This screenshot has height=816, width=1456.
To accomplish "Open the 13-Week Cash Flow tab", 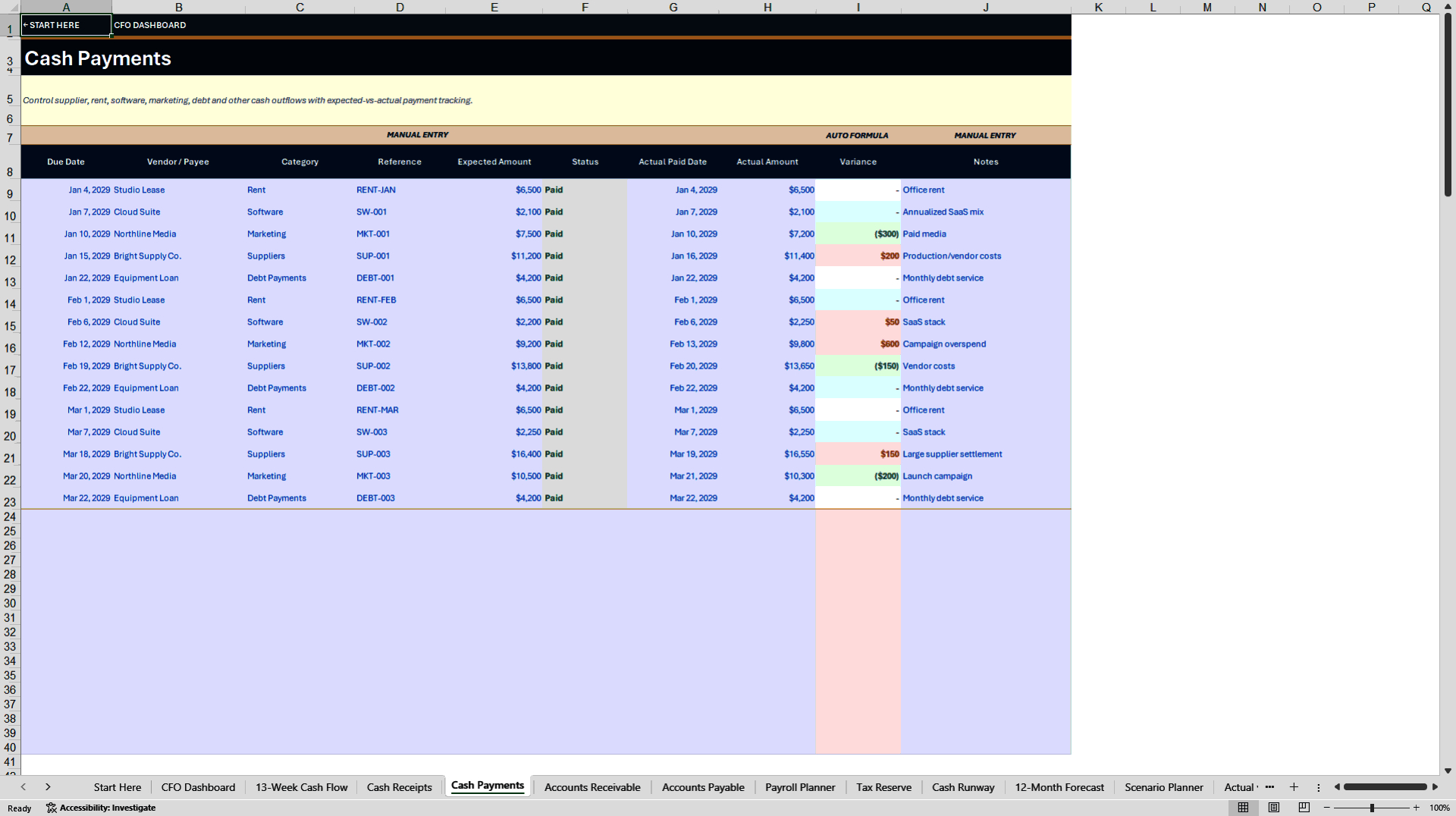I will pyautogui.click(x=301, y=787).
